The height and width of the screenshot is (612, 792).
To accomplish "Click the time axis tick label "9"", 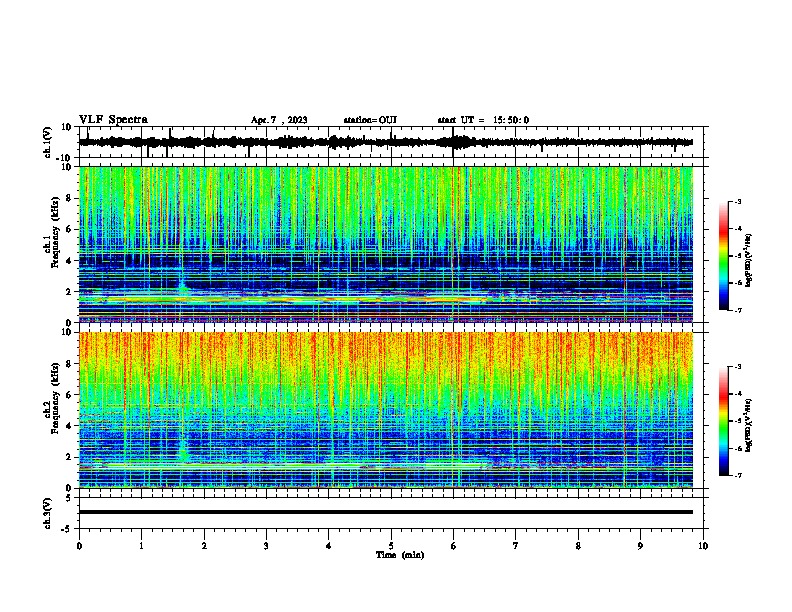I will pyautogui.click(x=640, y=546).
